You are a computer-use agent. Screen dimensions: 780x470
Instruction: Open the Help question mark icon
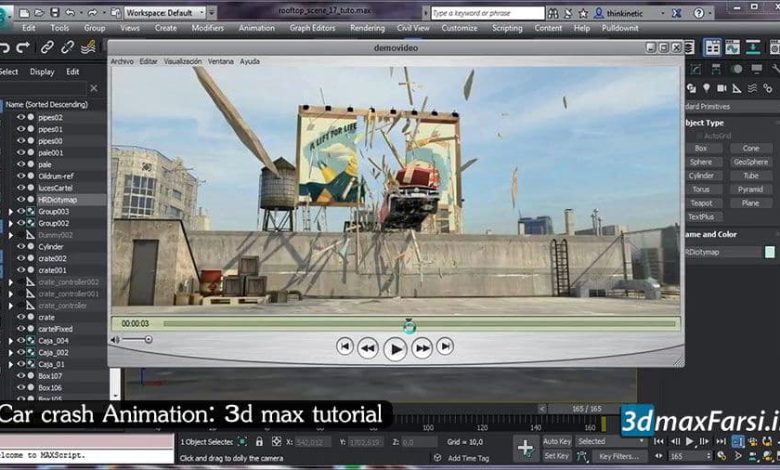click(699, 13)
